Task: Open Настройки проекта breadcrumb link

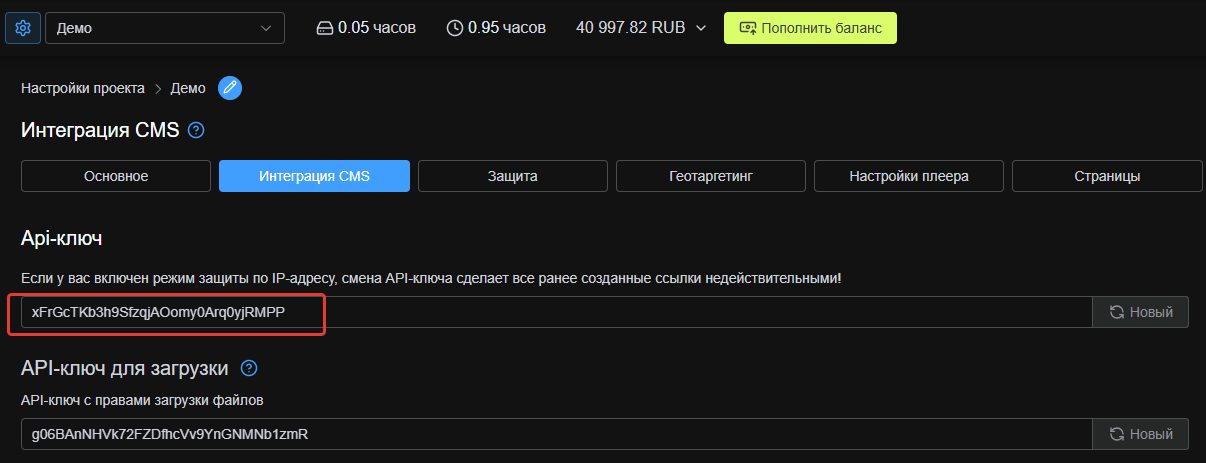Action: (83, 88)
